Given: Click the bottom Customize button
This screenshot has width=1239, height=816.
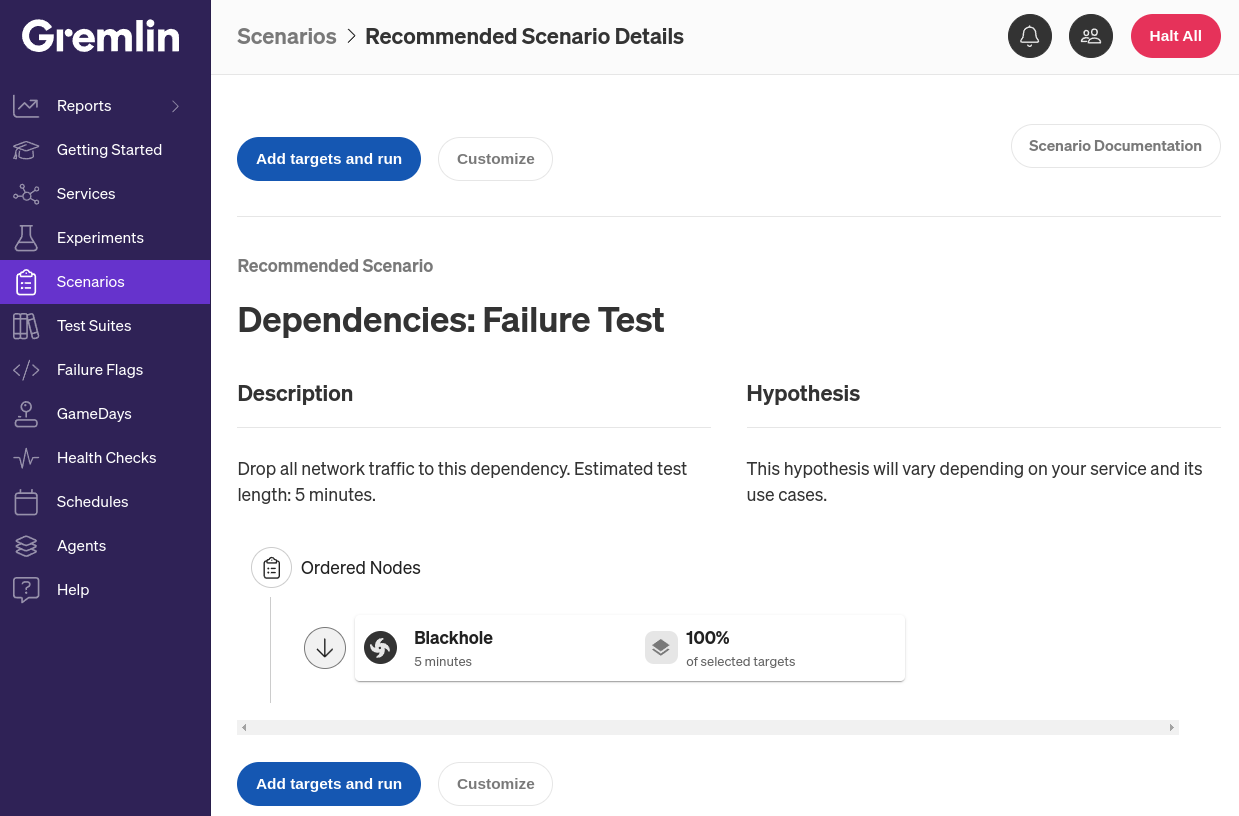Looking at the screenshot, I should (x=495, y=784).
